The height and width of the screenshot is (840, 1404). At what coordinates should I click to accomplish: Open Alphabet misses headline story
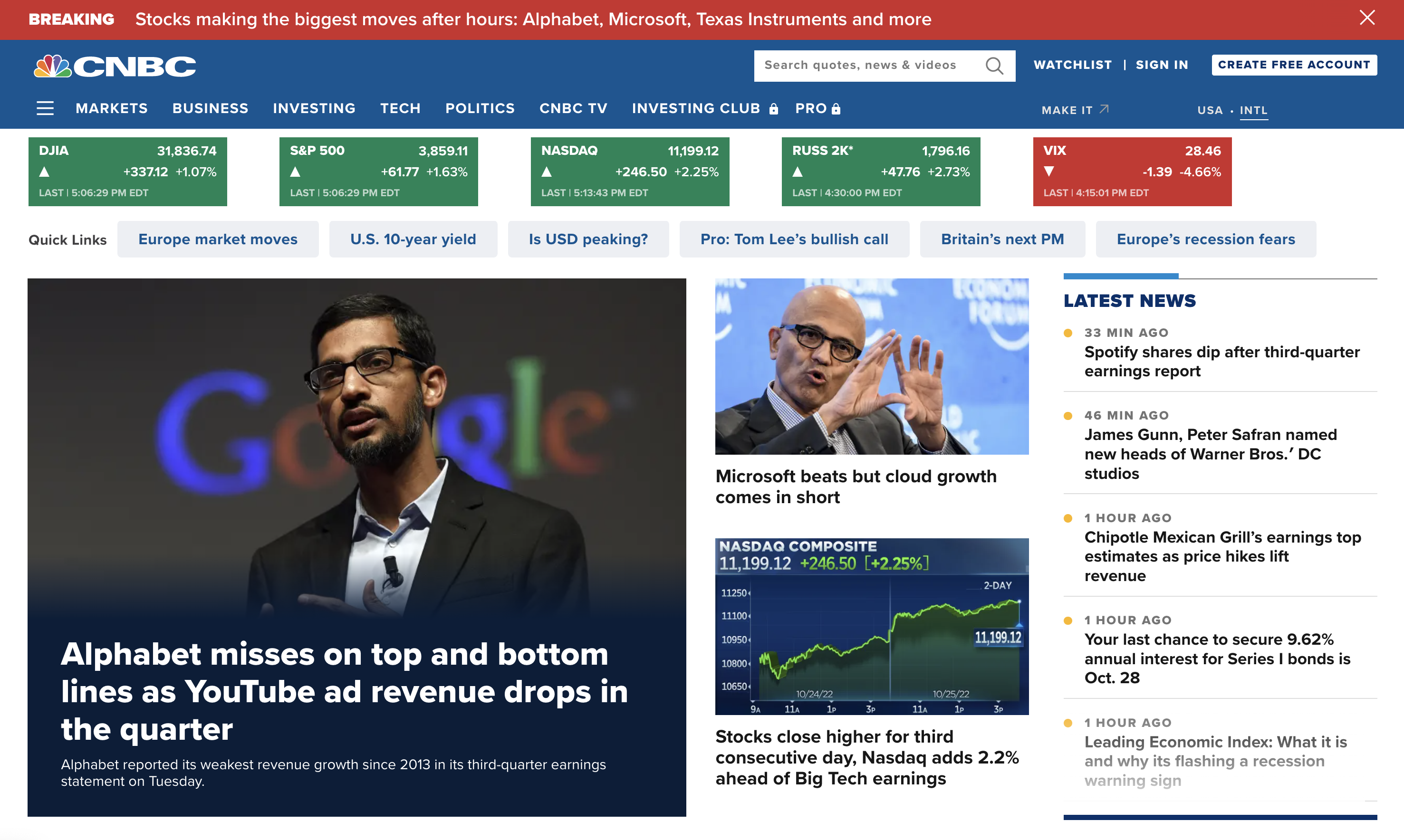(344, 691)
